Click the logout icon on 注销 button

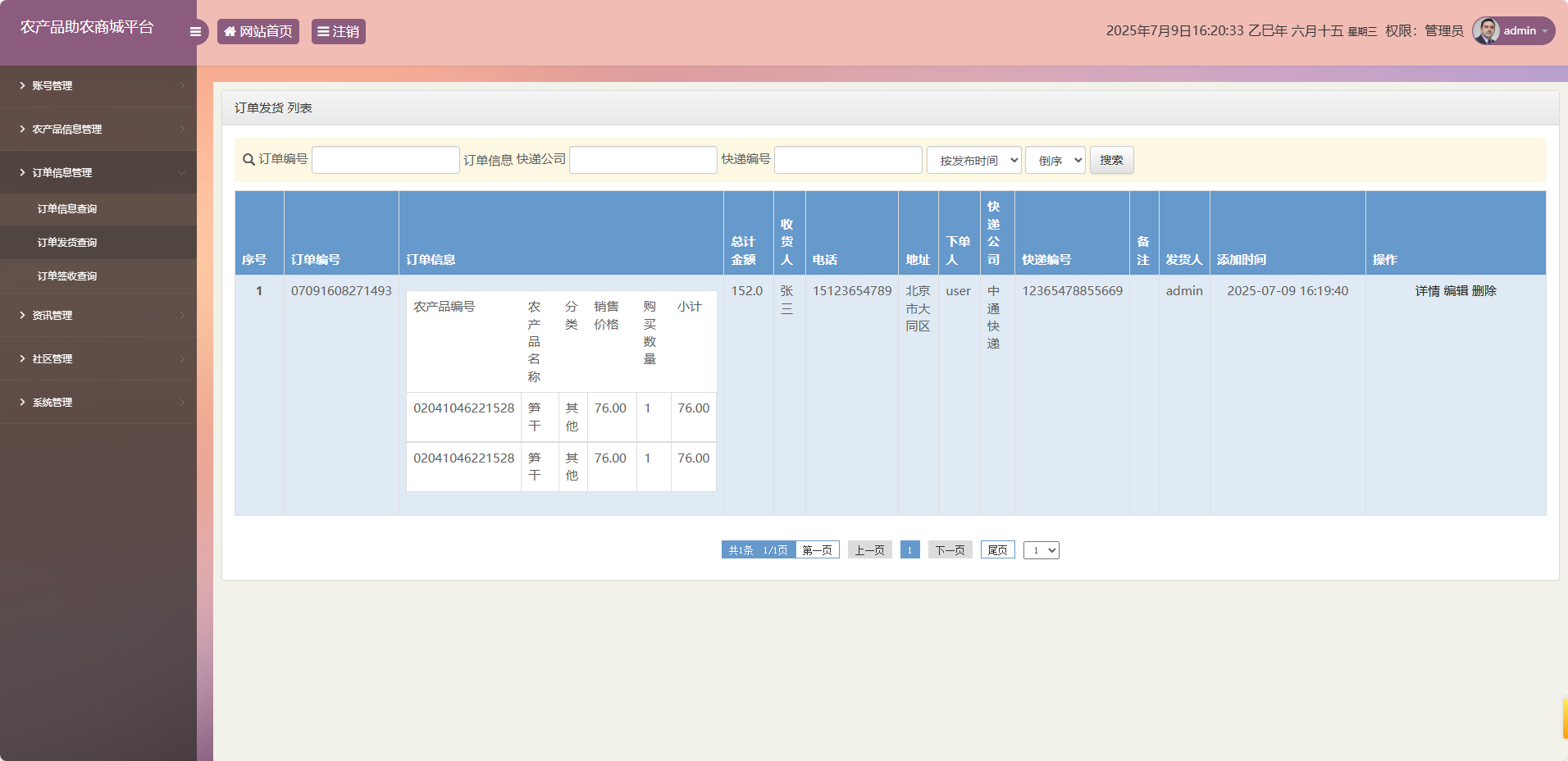pos(323,31)
